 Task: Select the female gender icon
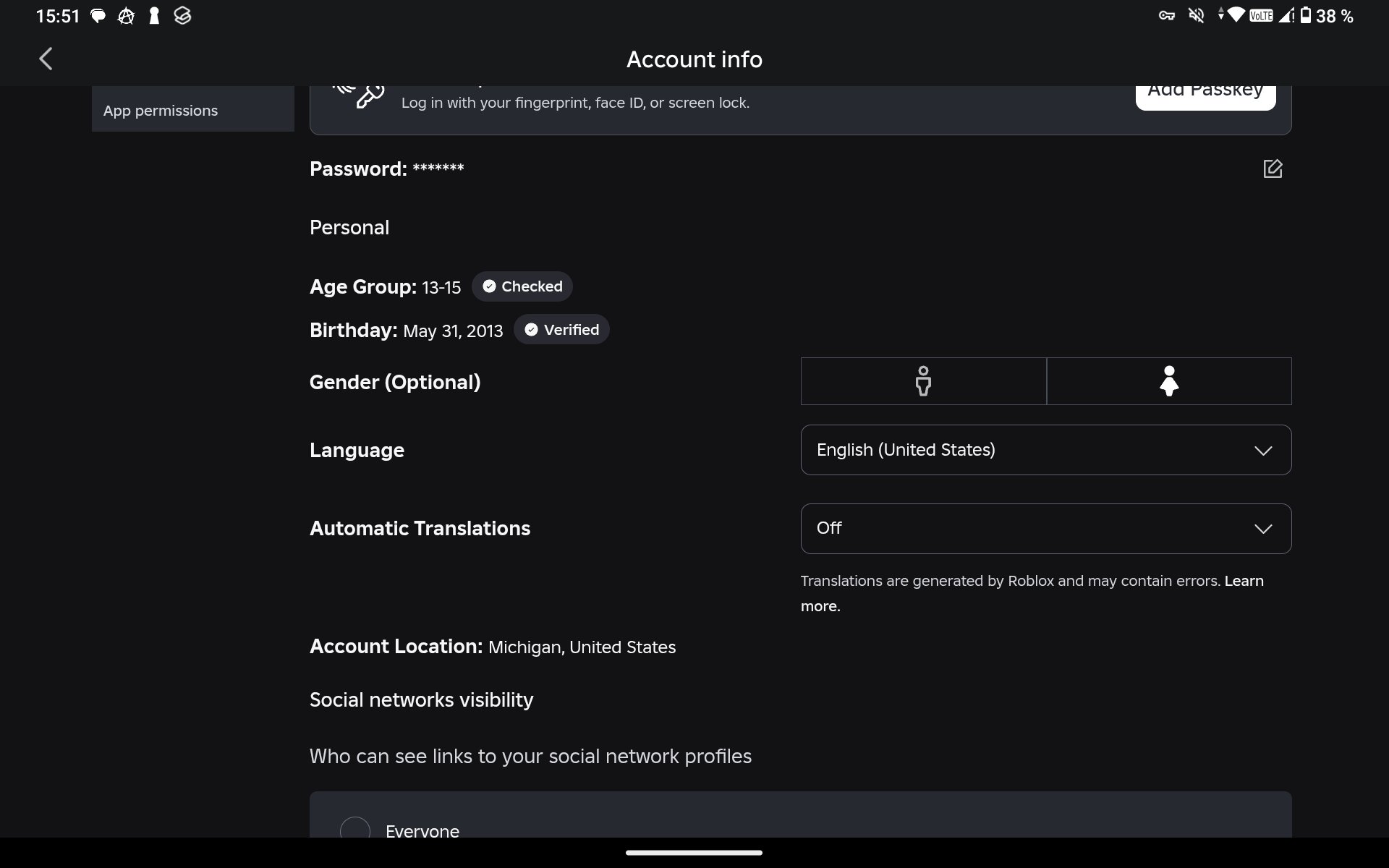click(x=1169, y=381)
